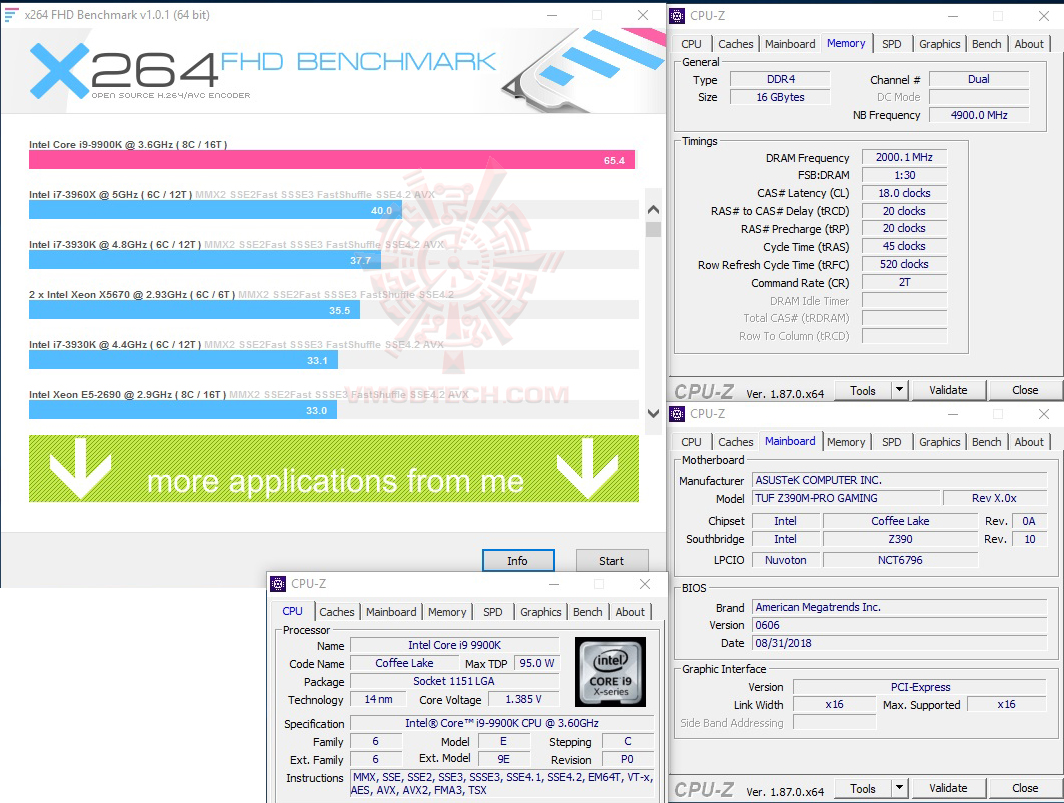Click the Core Voltage value 1.385 V
The image size is (1064, 803).
pyautogui.click(x=523, y=699)
